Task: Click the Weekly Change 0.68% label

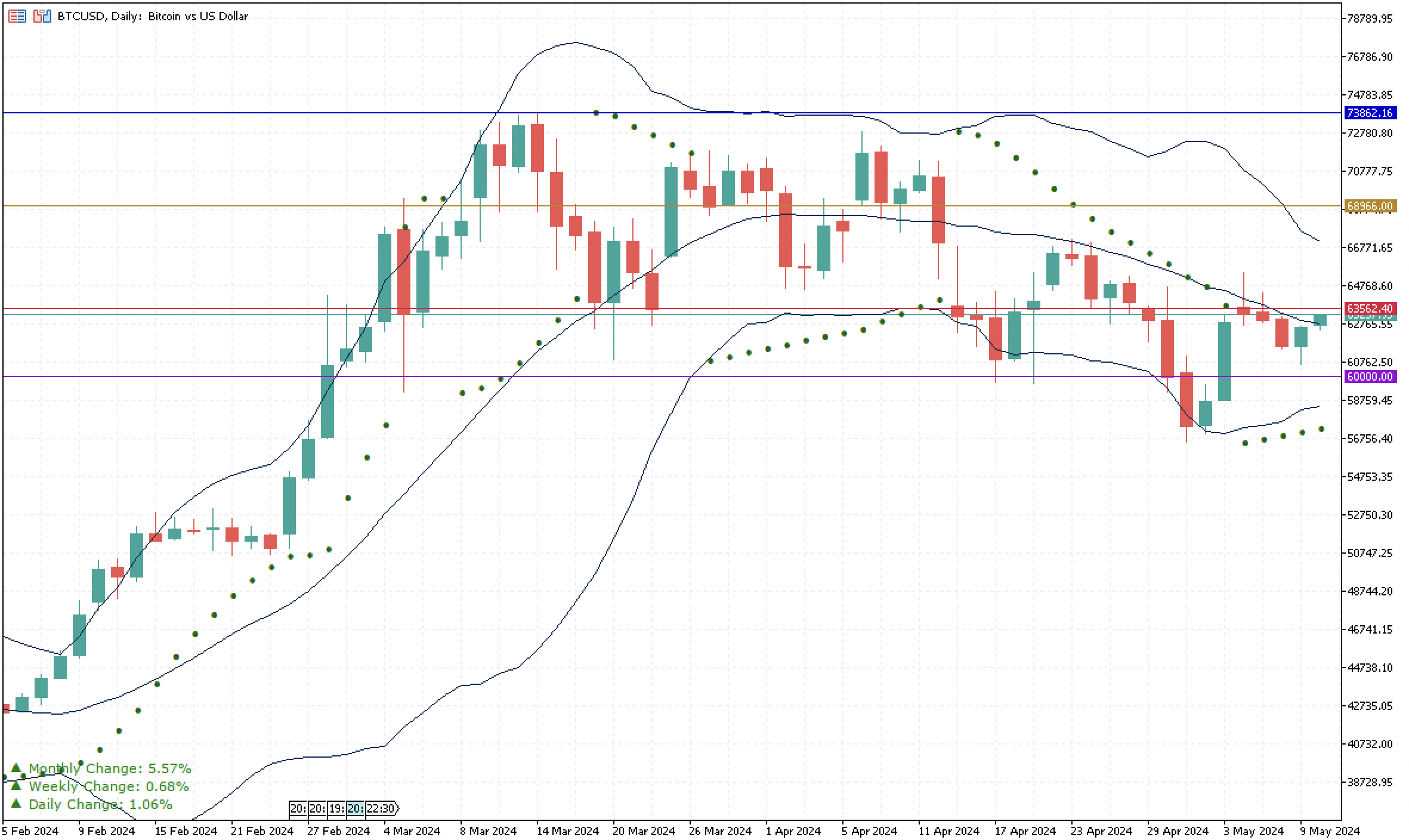Action: 108,786
